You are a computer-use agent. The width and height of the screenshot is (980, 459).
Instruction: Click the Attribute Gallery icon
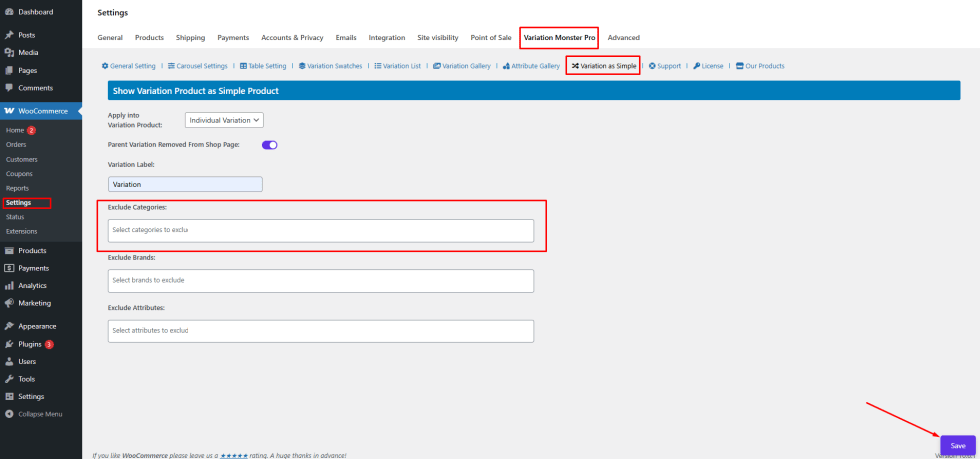click(x=506, y=66)
